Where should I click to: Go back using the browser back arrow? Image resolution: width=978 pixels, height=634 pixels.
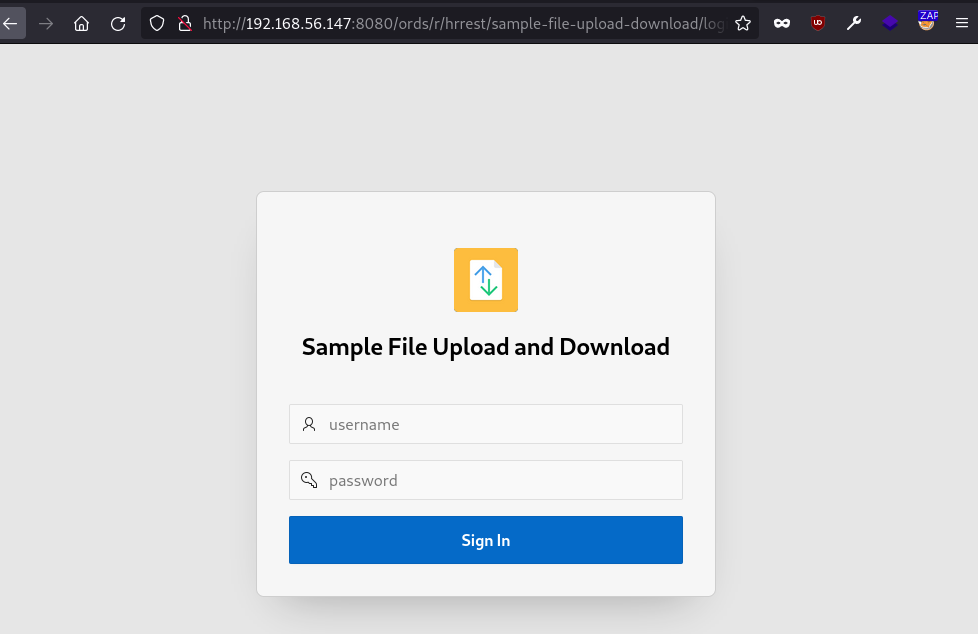click(x=11, y=24)
